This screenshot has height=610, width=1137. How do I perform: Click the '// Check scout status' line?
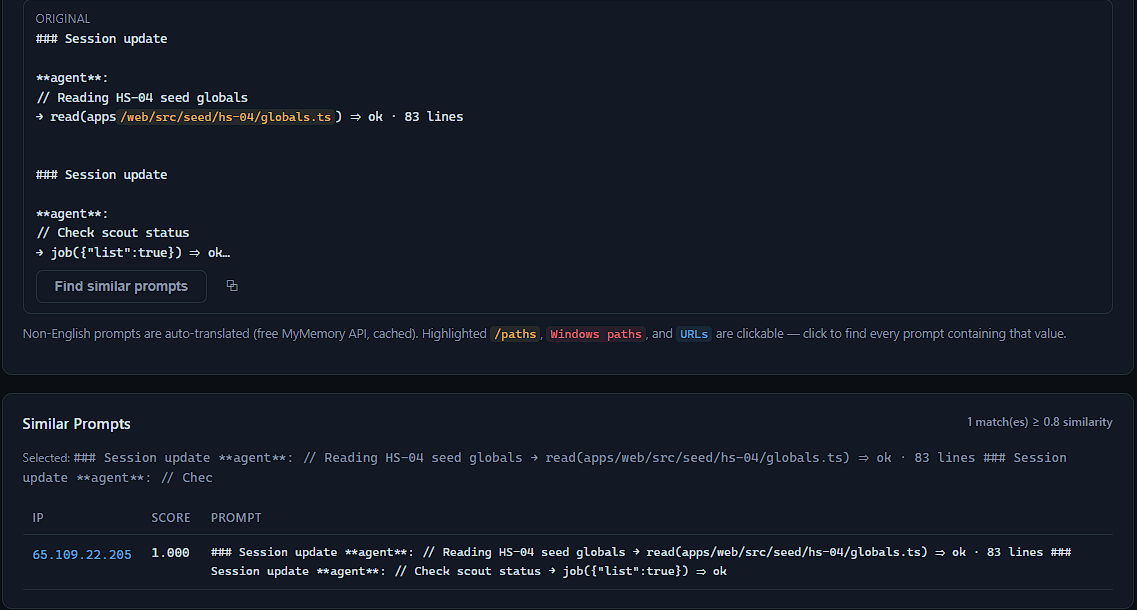(x=112, y=233)
